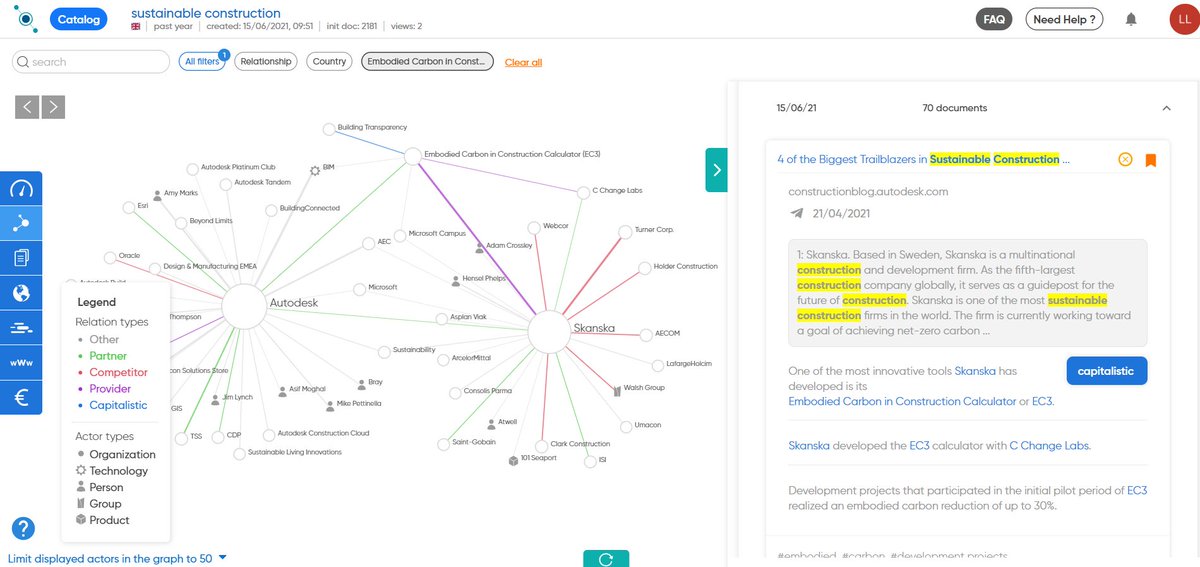
Task: Open help question mark icon
Action: tap(23, 529)
